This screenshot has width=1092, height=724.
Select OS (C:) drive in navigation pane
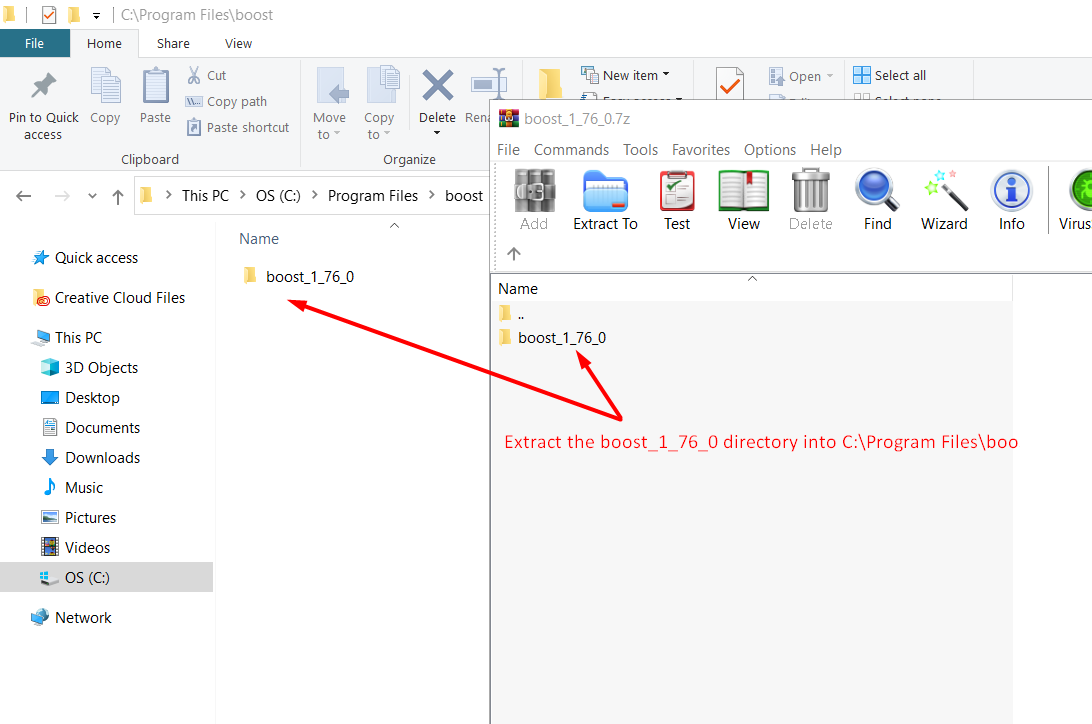pos(107,577)
